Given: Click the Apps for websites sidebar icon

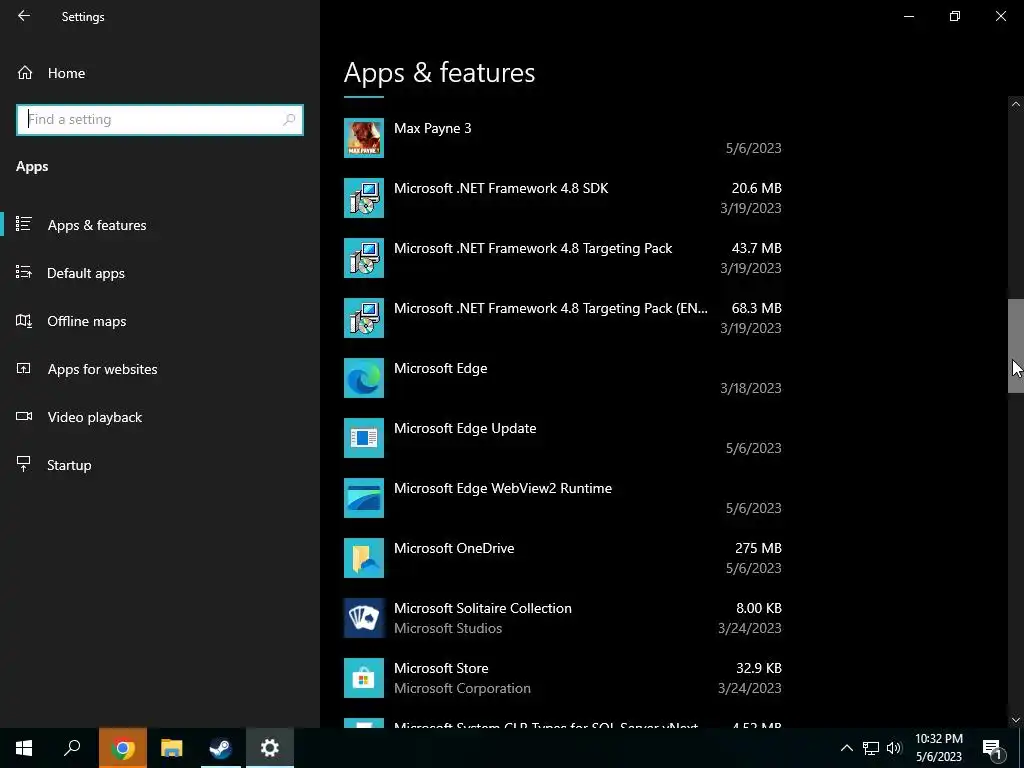Looking at the screenshot, I should (24, 368).
